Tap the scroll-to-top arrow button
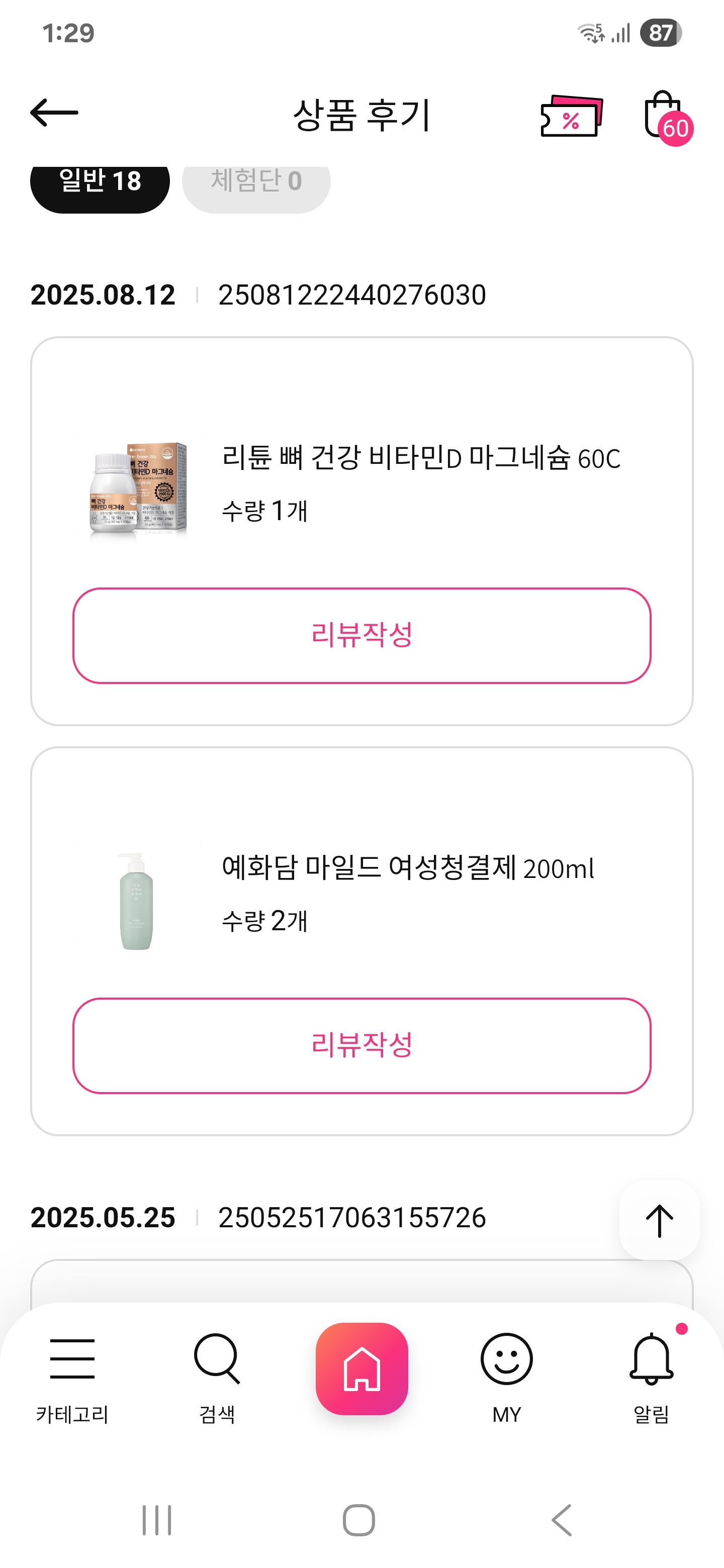Screen dimensions: 724x1568 [659, 1220]
